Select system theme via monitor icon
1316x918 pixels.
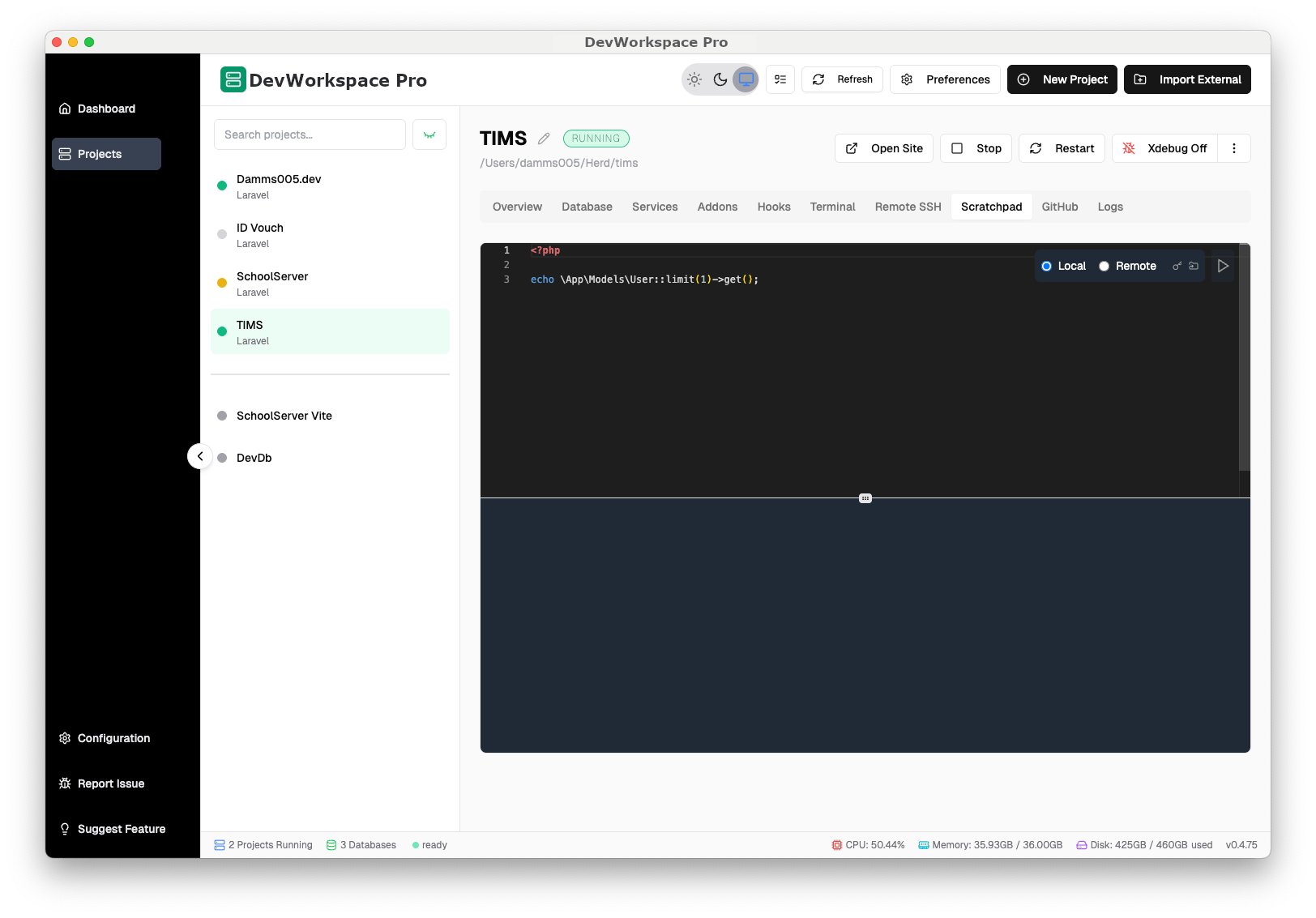pyautogui.click(x=746, y=79)
